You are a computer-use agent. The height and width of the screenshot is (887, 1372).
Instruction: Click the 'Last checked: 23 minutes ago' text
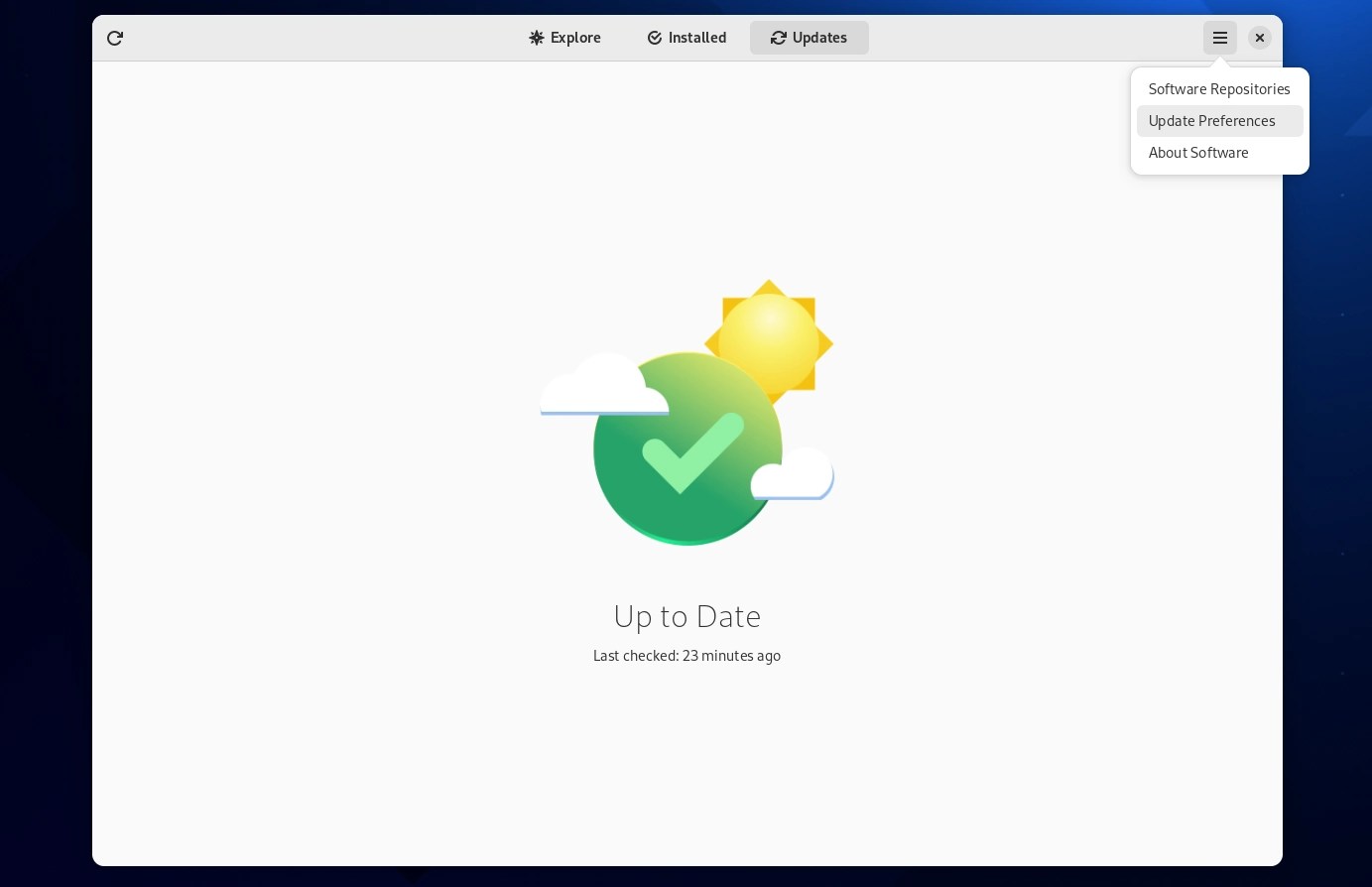click(x=686, y=656)
